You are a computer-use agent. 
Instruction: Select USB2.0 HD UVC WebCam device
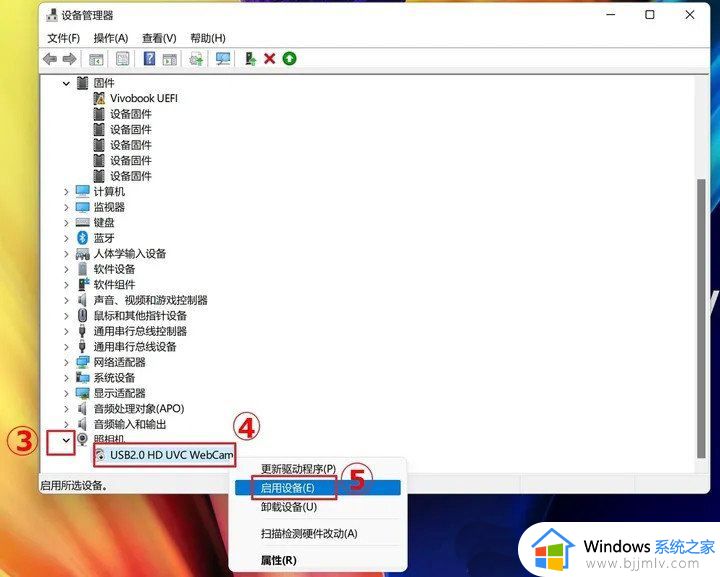[171, 455]
